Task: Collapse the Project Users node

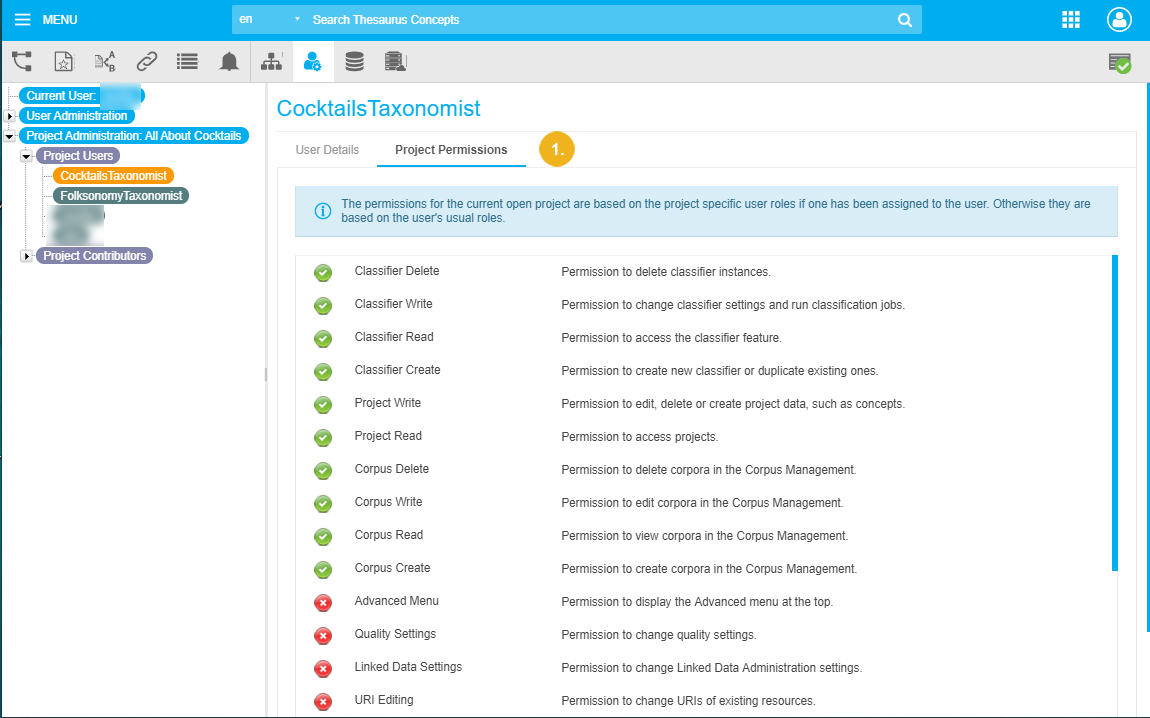Action: 27,156
